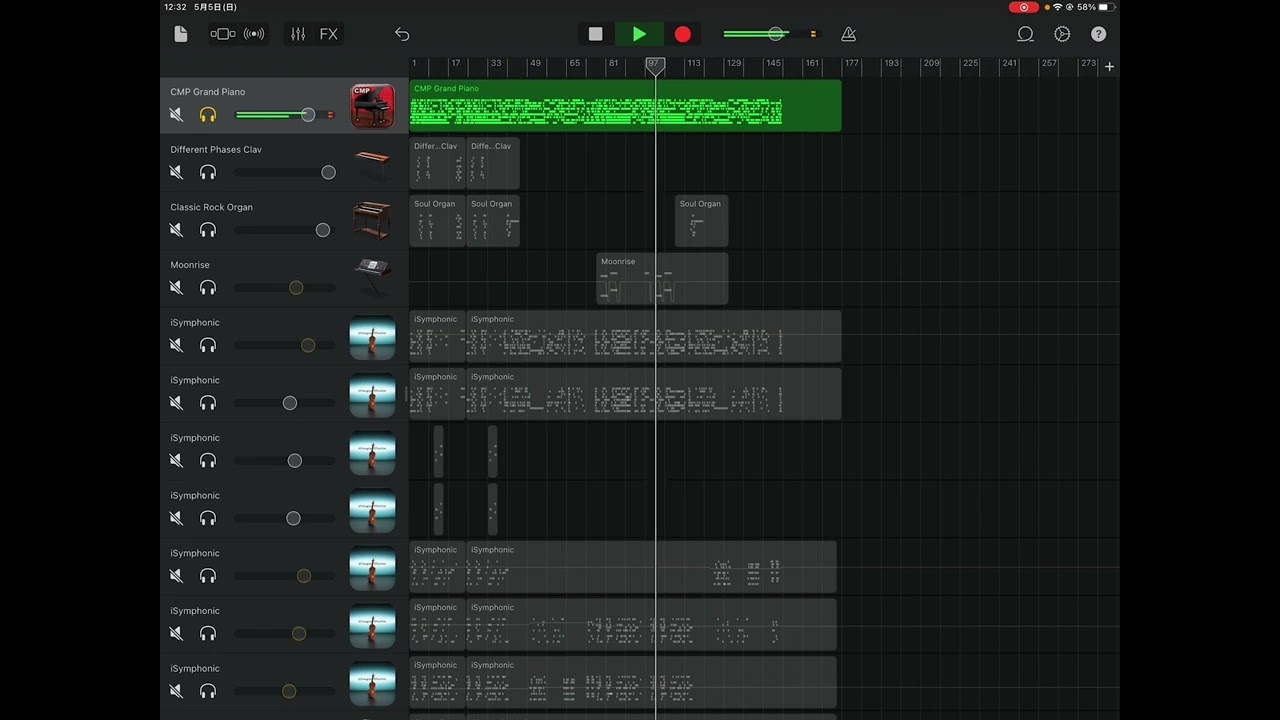Solo the Different Phases Clav track
This screenshot has height=720, width=1280.
pos(208,173)
